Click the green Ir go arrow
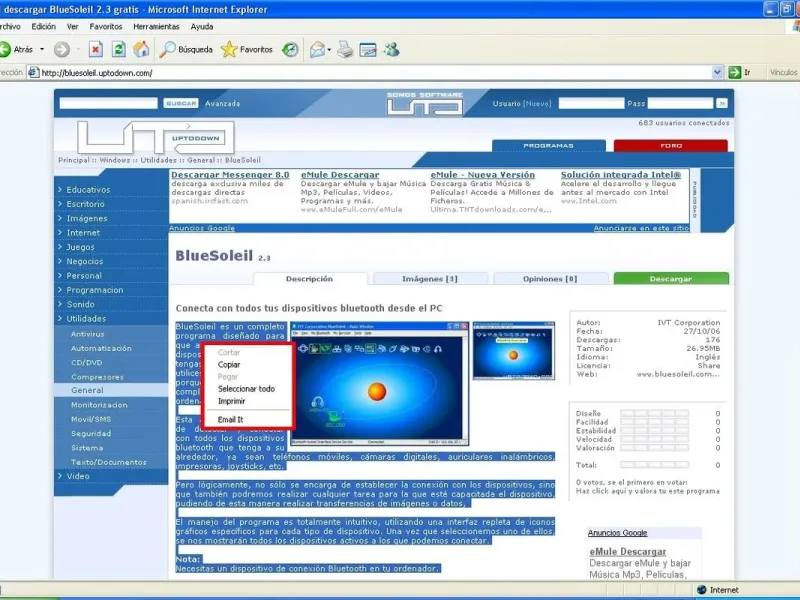The image size is (800, 600). (734, 72)
